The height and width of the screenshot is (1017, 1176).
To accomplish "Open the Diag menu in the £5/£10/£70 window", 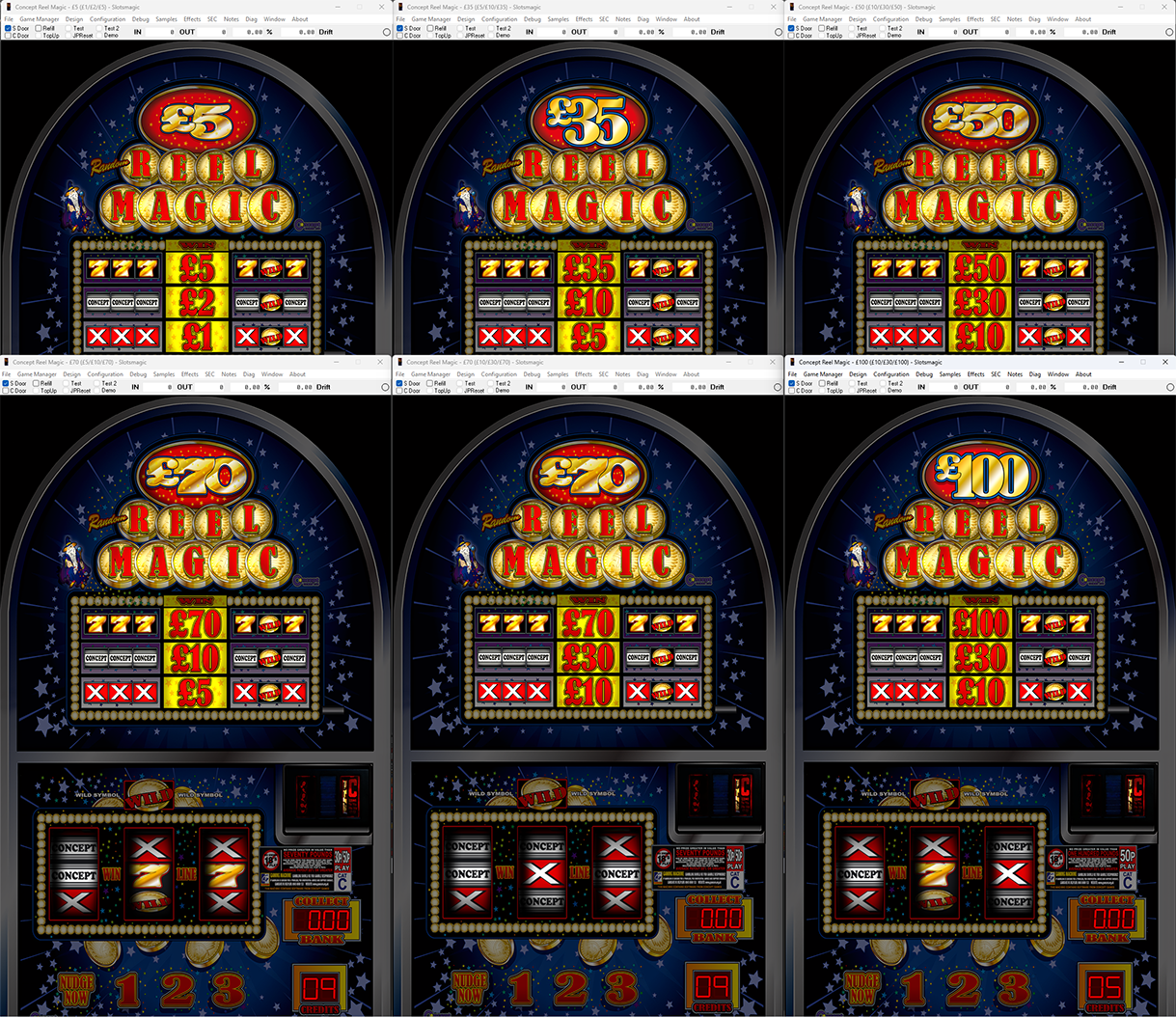I will 249,374.
